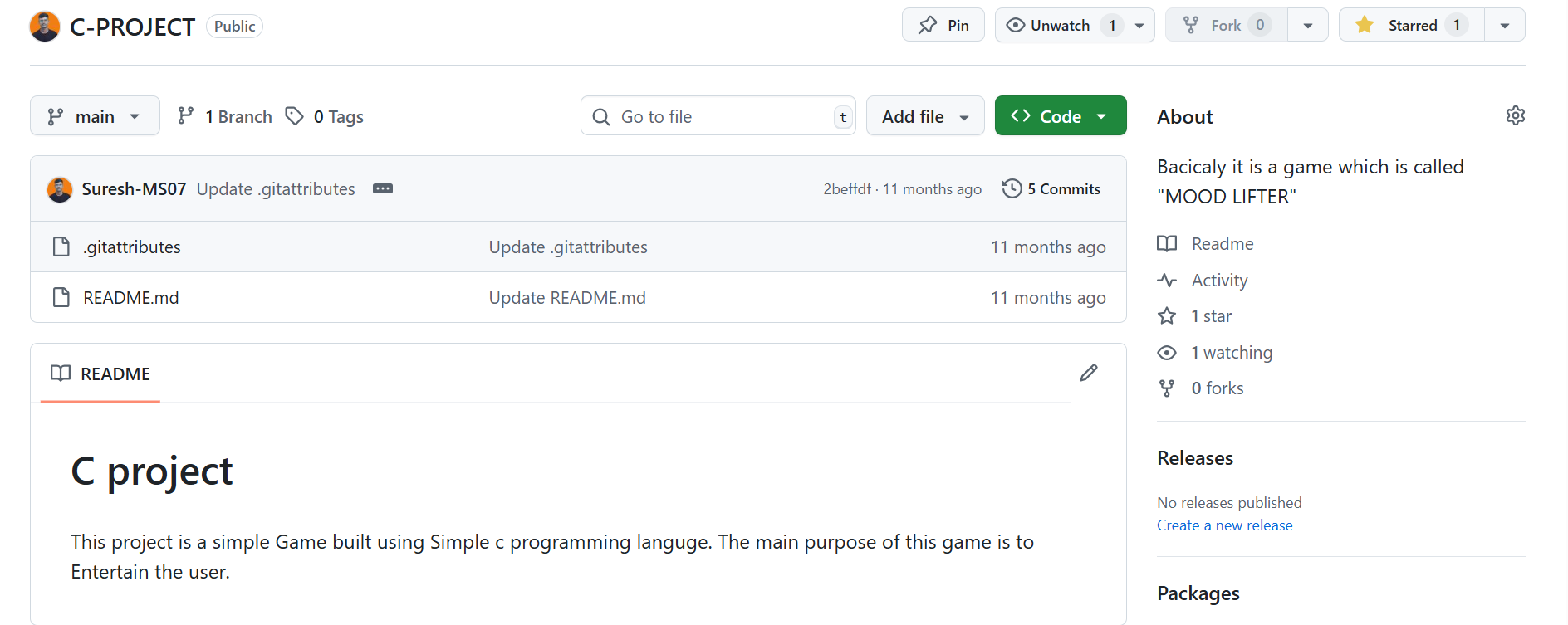Image resolution: width=1568 pixels, height=625 pixels.
Task: Open Activity from the About sidebar
Action: [1218, 281]
